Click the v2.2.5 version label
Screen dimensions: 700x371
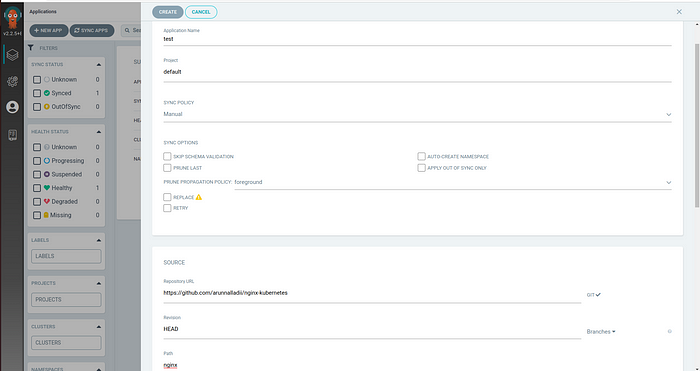12,34
